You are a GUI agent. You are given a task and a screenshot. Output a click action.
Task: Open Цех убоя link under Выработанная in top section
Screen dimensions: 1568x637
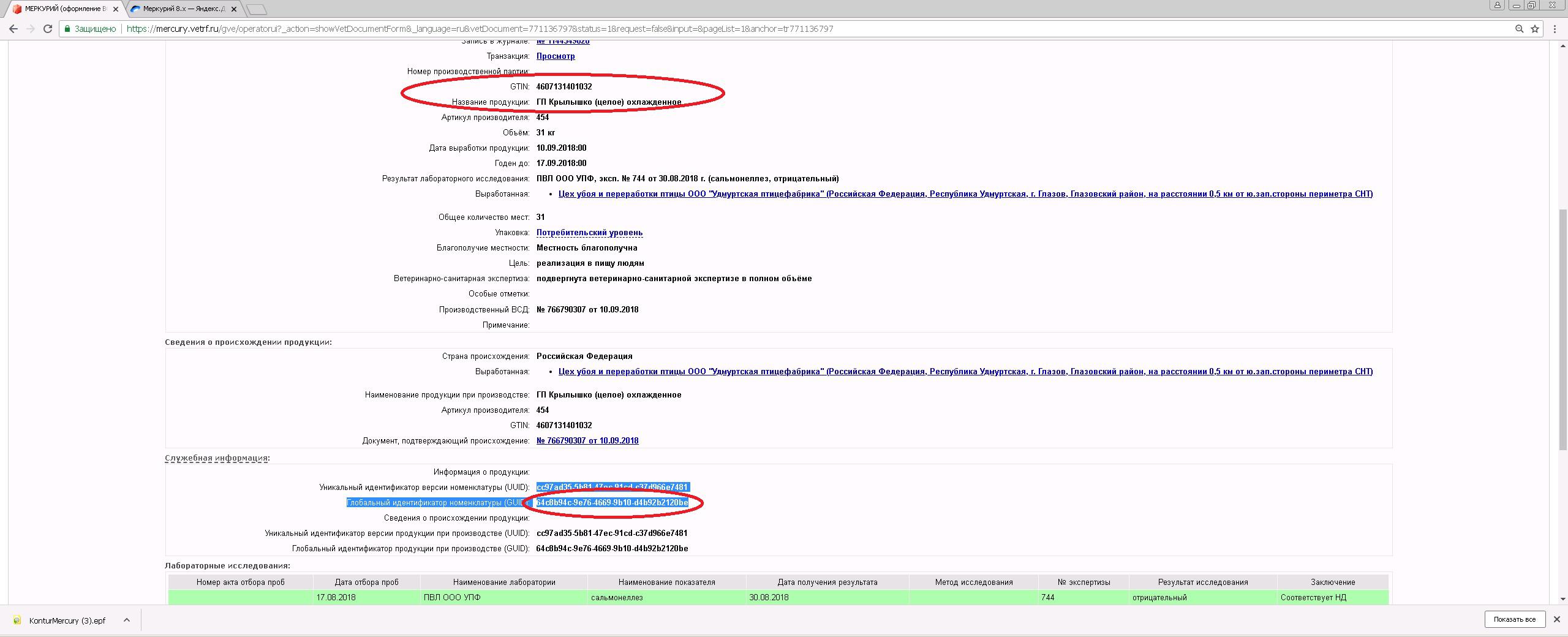click(965, 194)
